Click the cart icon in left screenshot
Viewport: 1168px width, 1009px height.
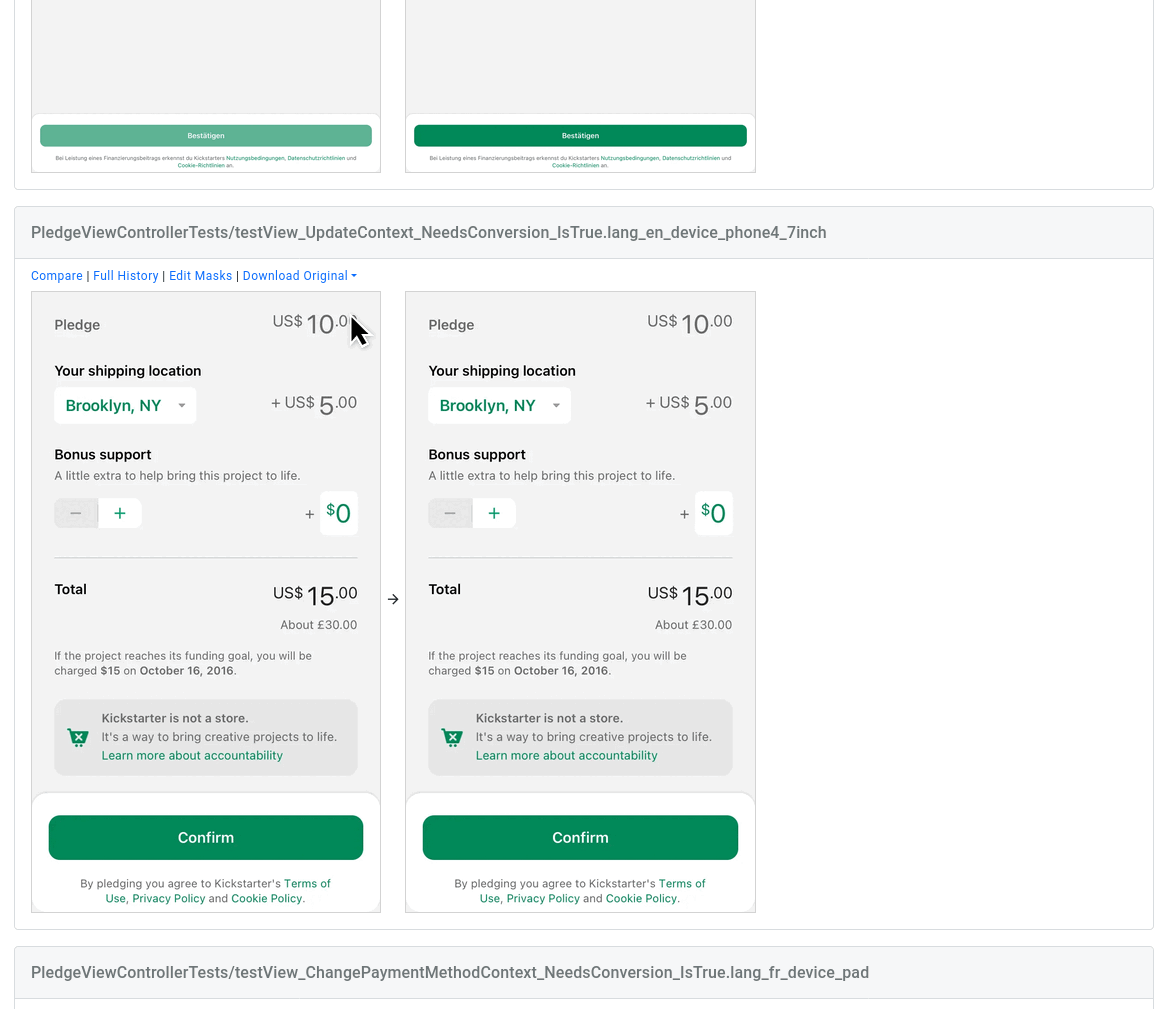78,738
